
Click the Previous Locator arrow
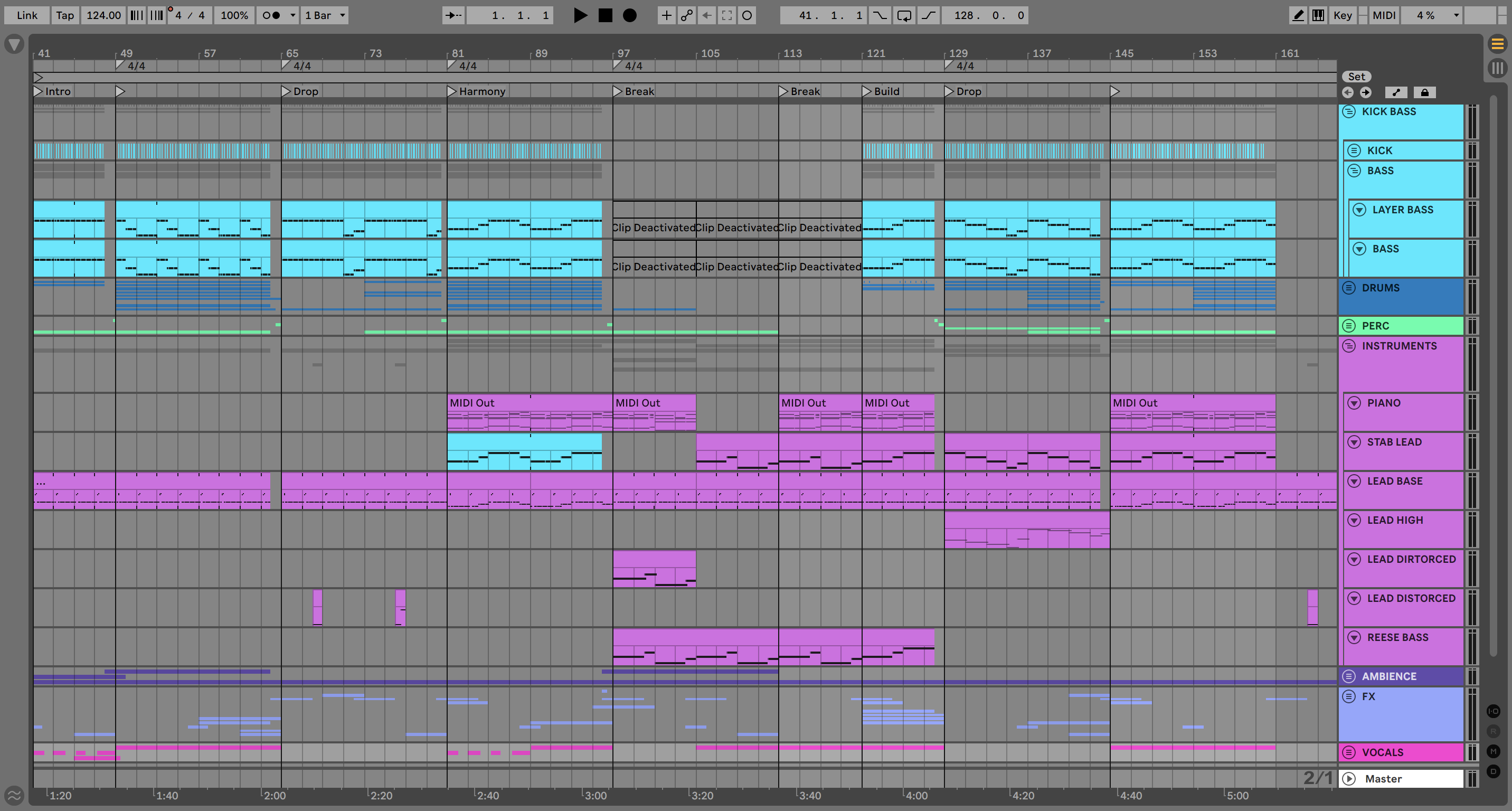point(1348,92)
